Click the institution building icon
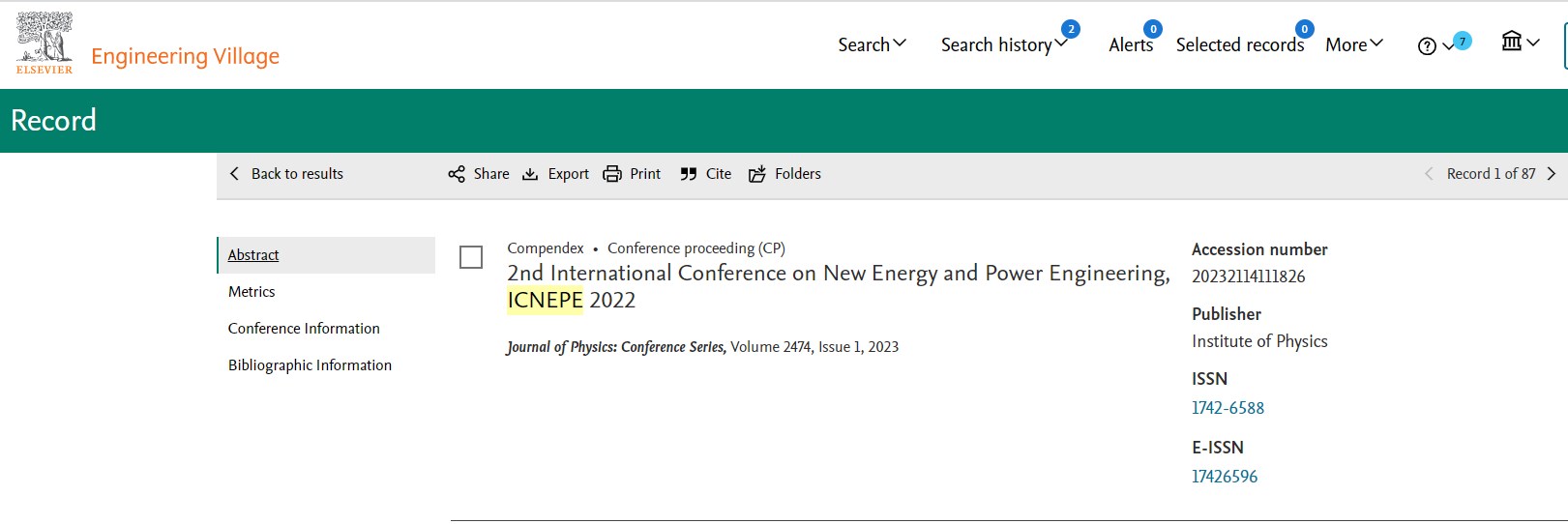 (1511, 41)
